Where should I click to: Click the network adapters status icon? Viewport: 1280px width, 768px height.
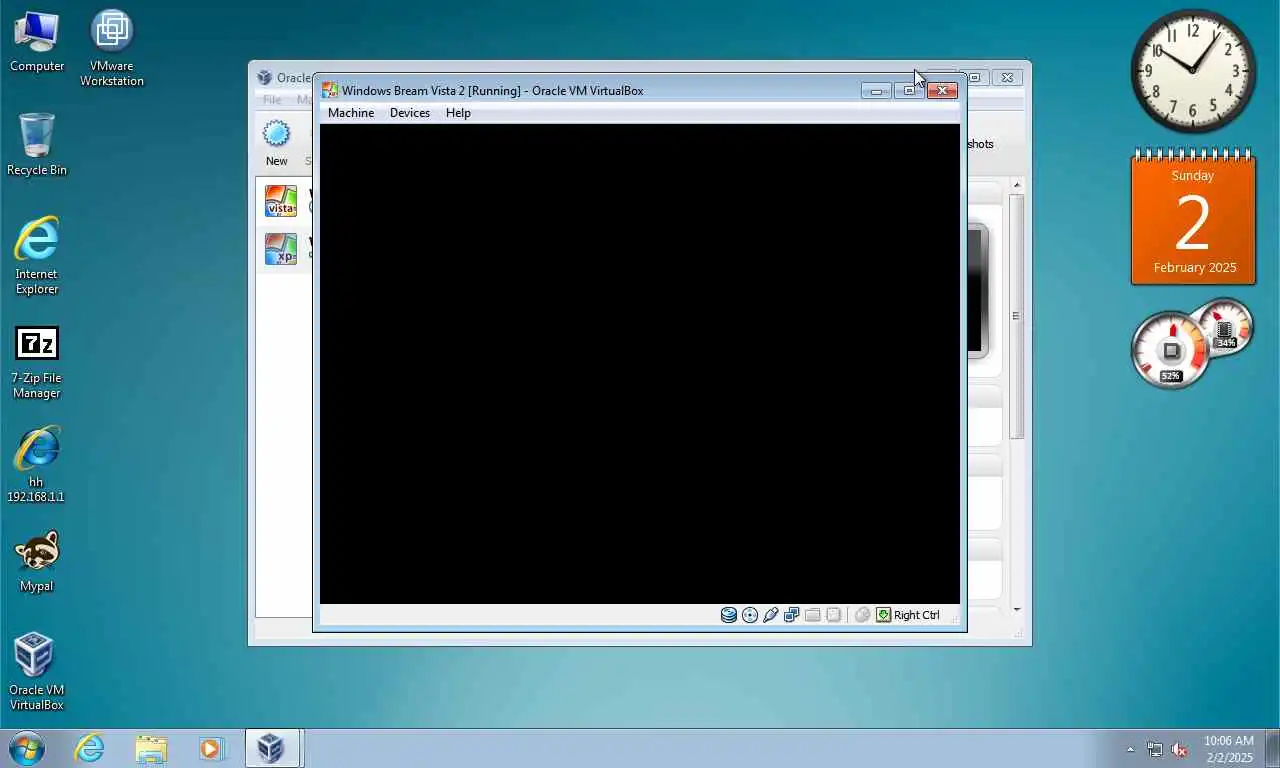pyautogui.click(x=792, y=615)
